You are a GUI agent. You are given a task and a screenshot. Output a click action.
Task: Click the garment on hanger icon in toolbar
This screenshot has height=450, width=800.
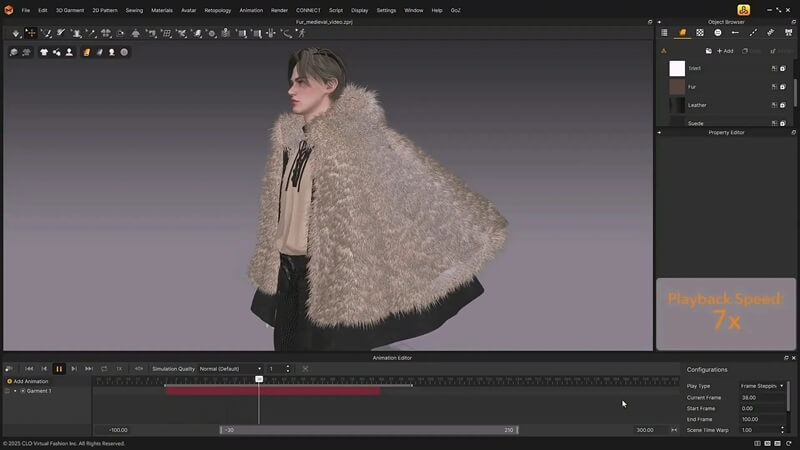[x=136, y=33]
